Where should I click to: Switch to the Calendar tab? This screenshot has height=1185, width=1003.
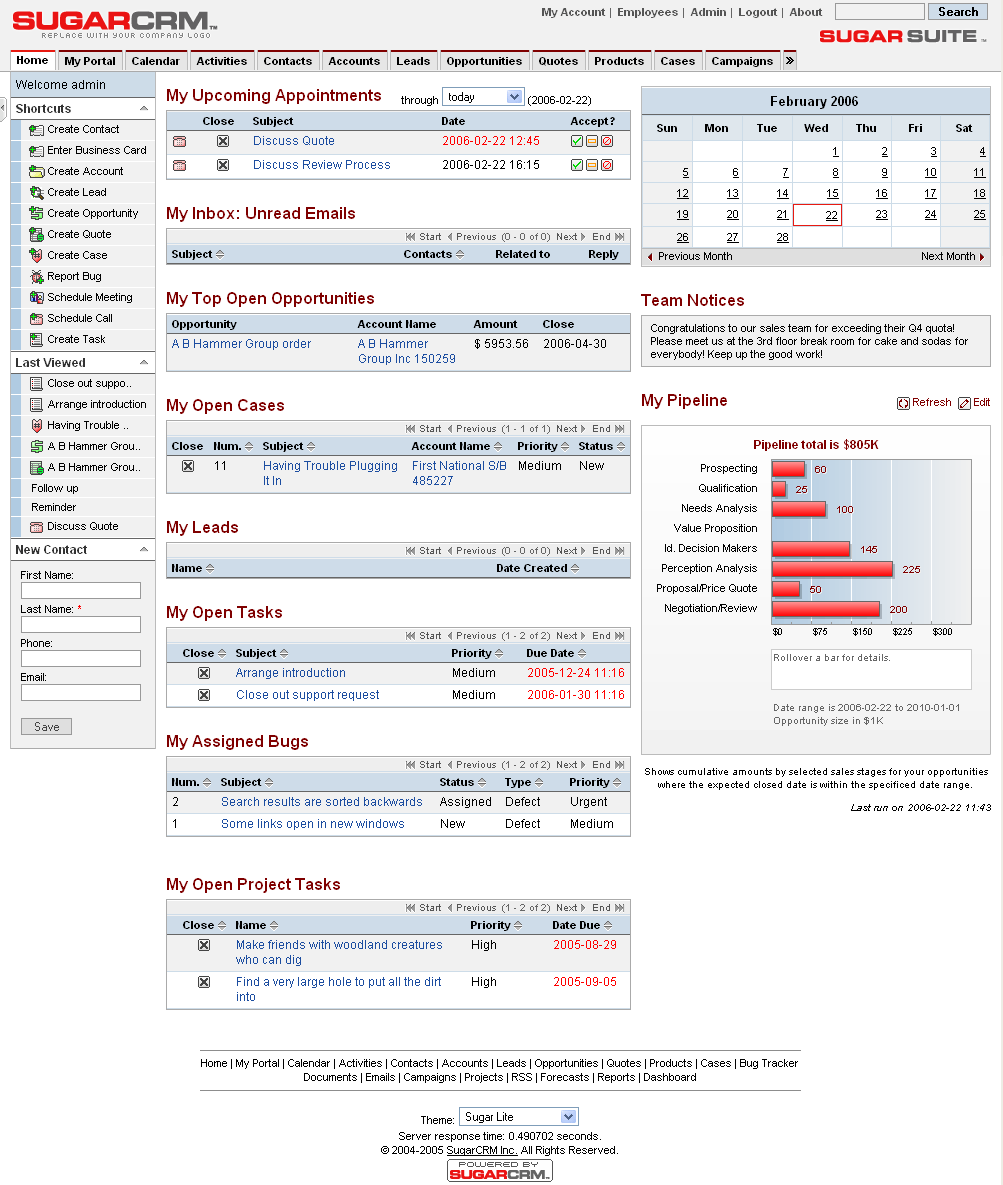pyautogui.click(x=156, y=61)
